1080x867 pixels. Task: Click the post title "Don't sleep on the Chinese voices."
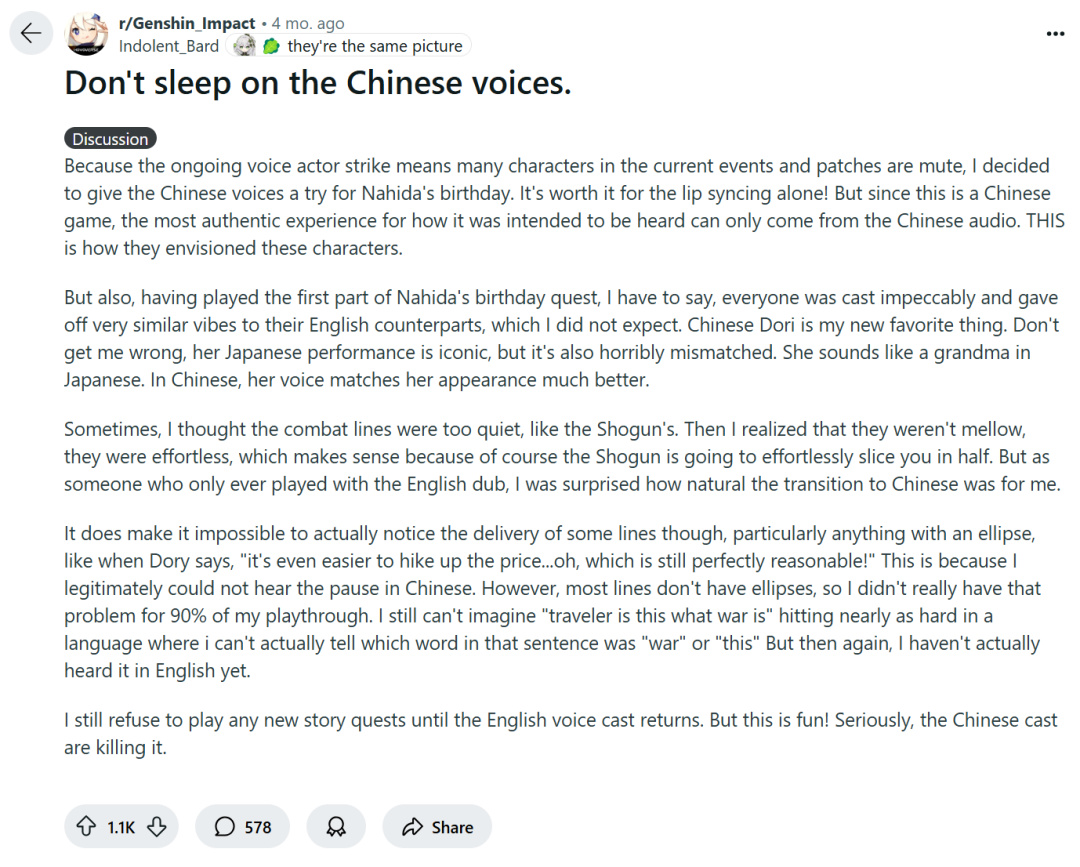(317, 83)
